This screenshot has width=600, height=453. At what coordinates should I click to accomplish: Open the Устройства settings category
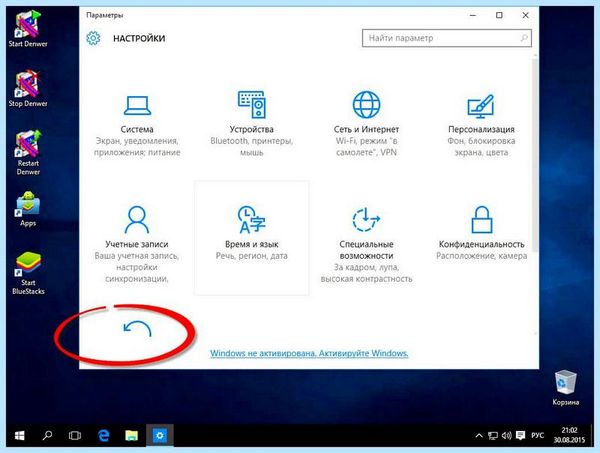(x=251, y=124)
